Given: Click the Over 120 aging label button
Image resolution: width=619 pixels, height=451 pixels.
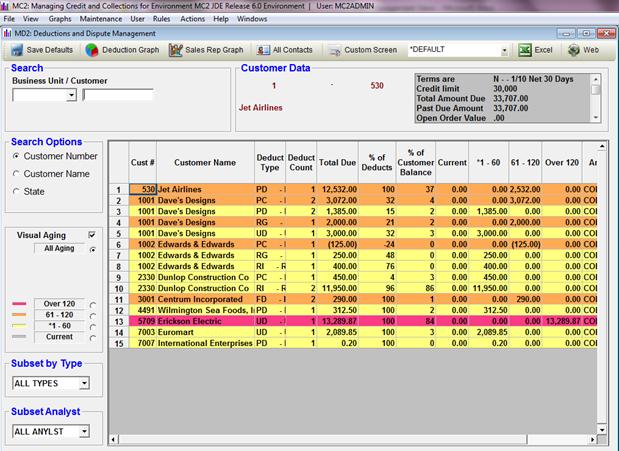Looking at the screenshot, I should click(x=59, y=304).
